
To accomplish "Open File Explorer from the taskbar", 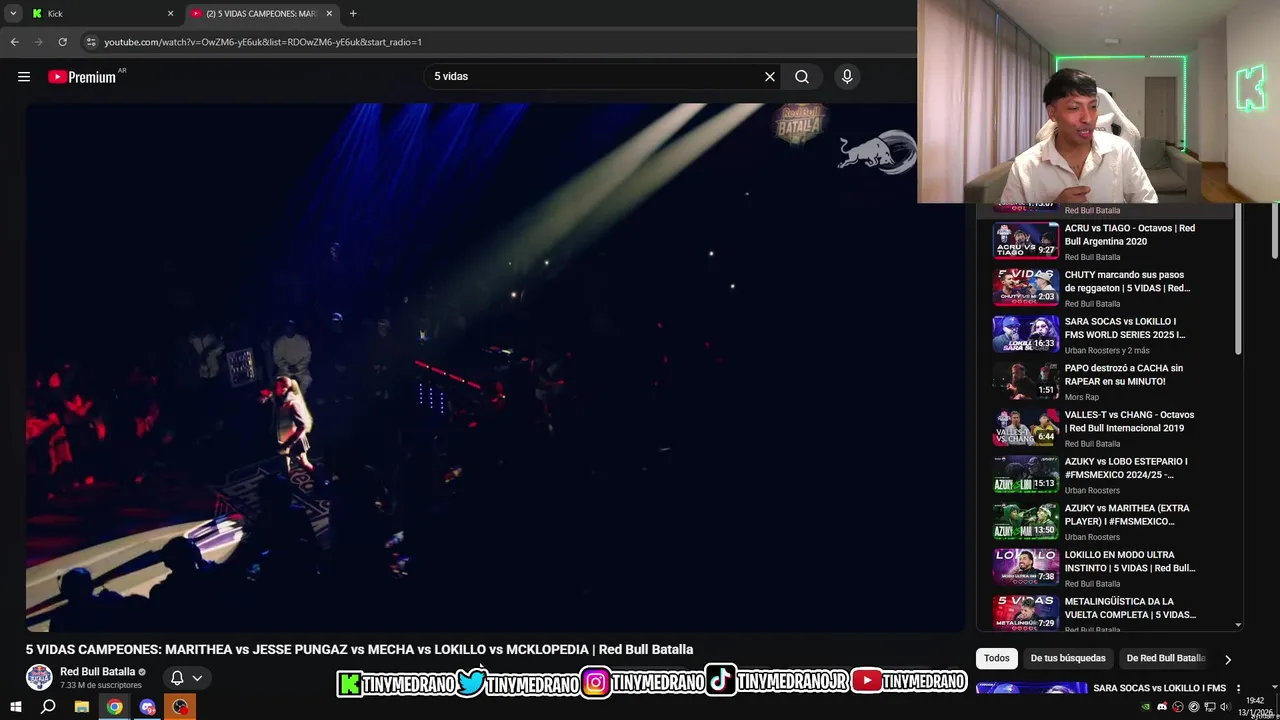I will (x=82, y=707).
